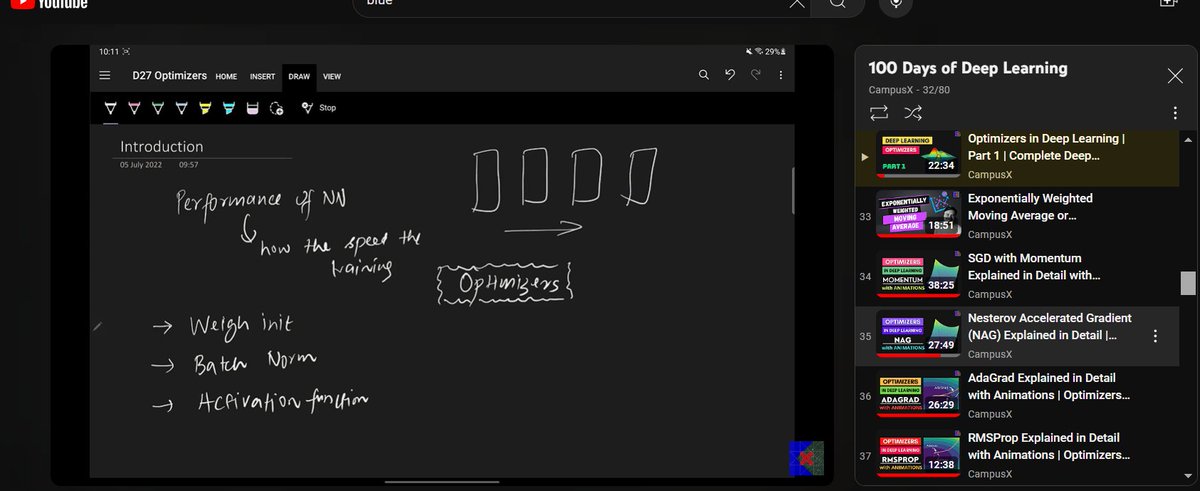The width and height of the screenshot is (1200, 491).
Task: Click the playlist panel scrollbar thumb
Action: pos(1187,283)
